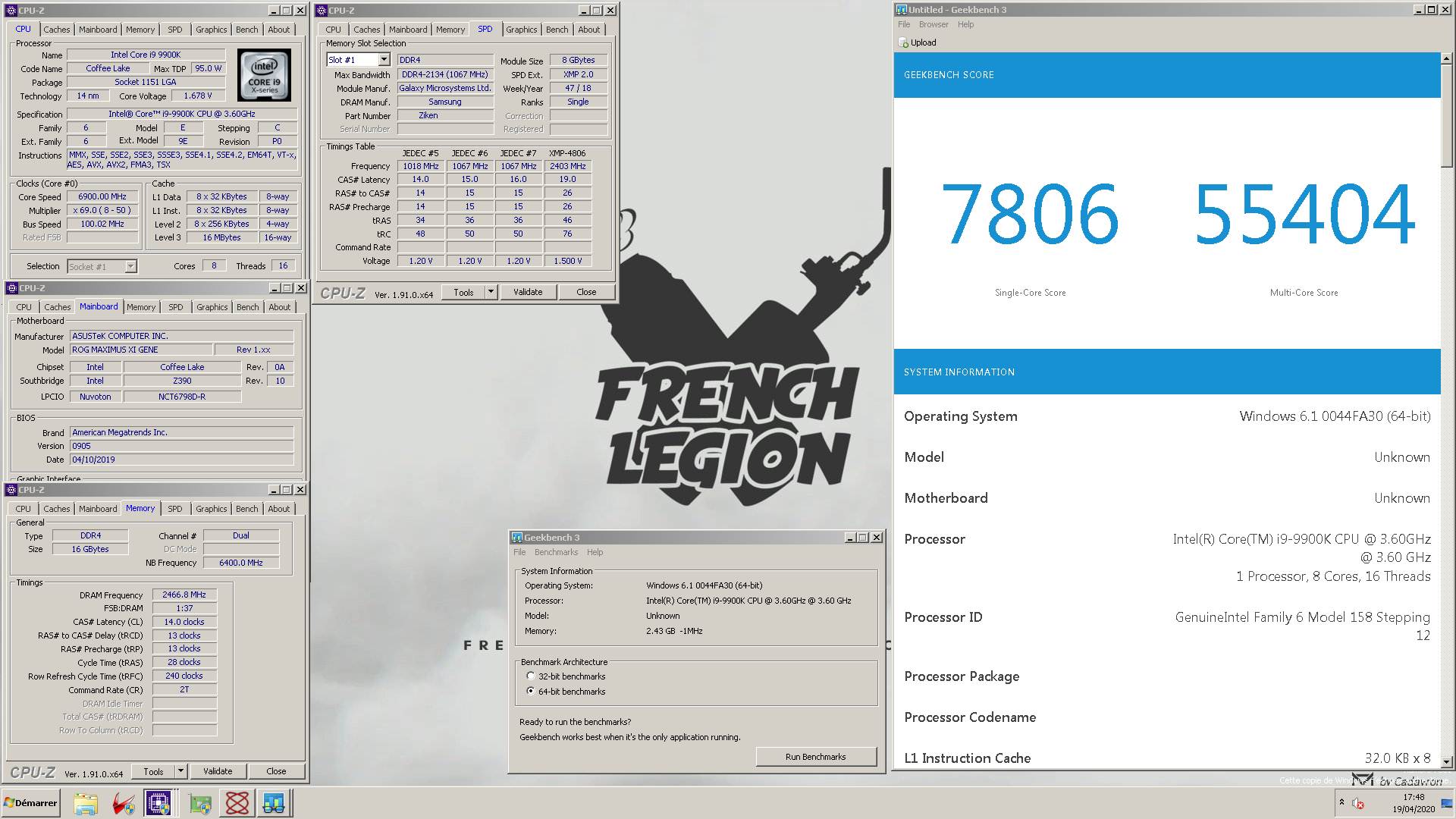The image size is (1456, 819).
Task: Click Geekbench results scrollbar down arrow
Action: point(1446,761)
